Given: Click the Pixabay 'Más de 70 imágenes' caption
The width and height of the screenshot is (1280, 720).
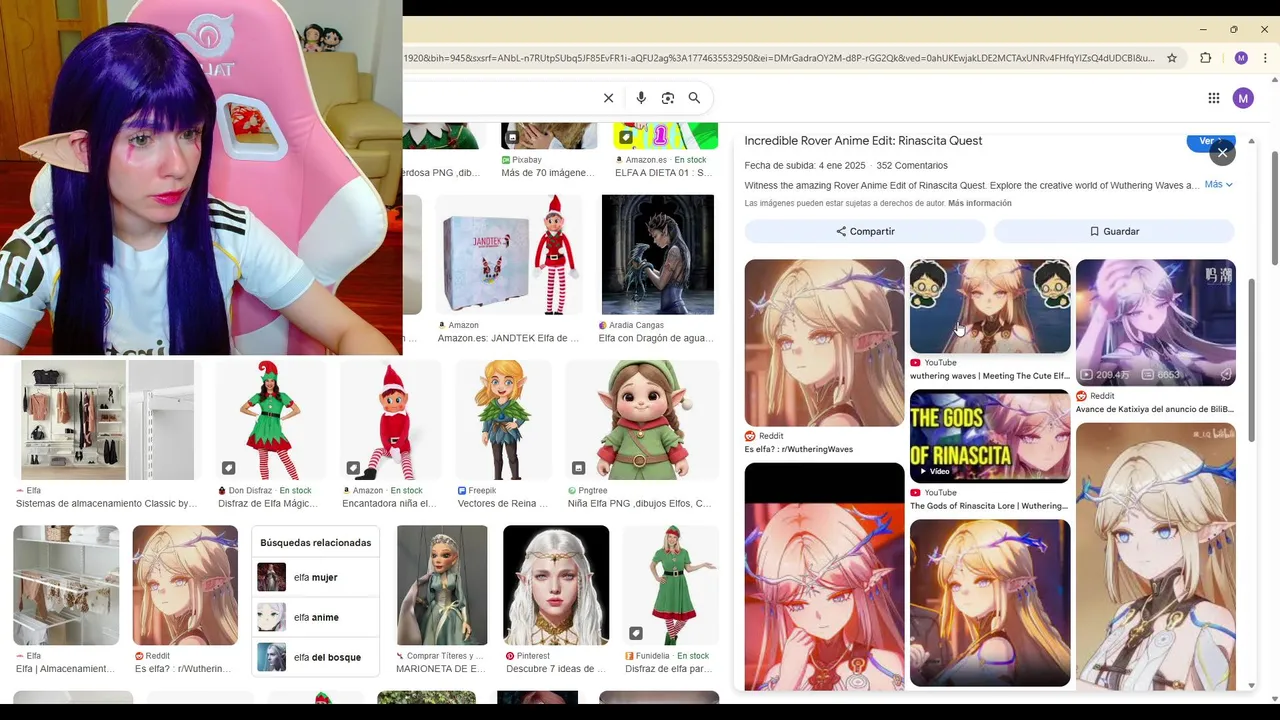Looking at the screenshot, I should tap(548, 173).
